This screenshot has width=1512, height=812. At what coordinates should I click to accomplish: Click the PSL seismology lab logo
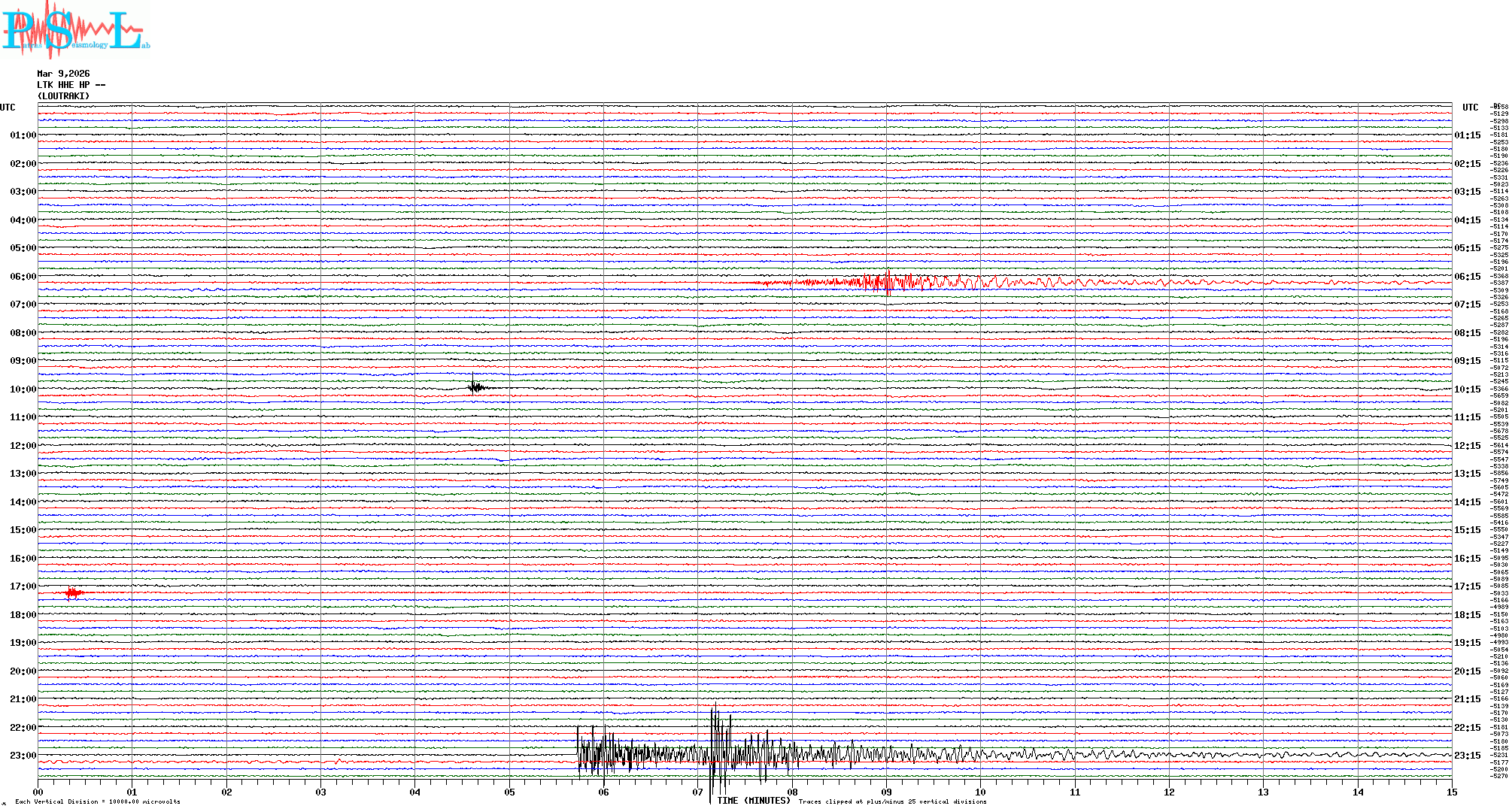coord(75,29)
